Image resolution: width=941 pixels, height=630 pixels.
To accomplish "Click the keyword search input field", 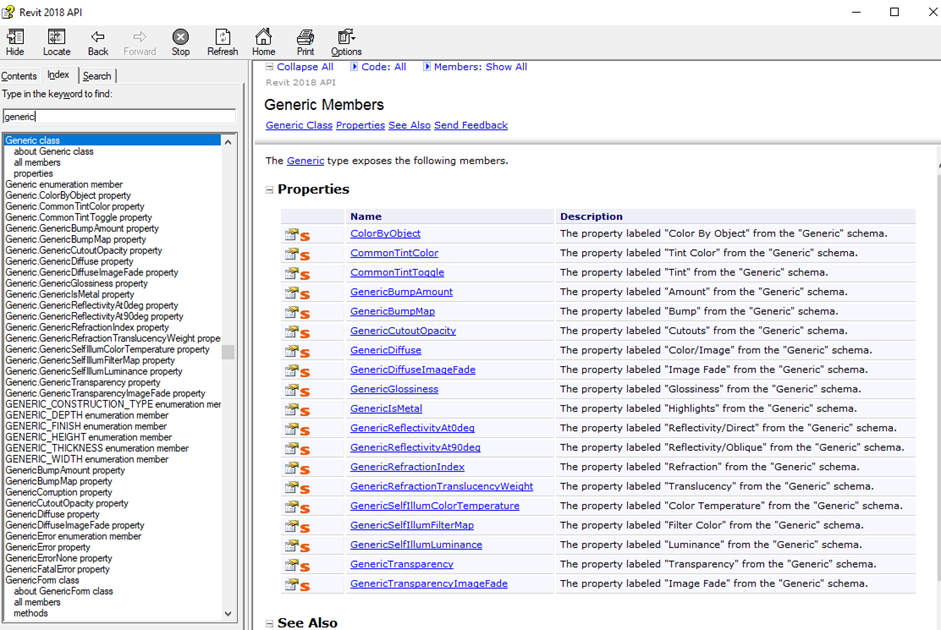I will 118,116.
